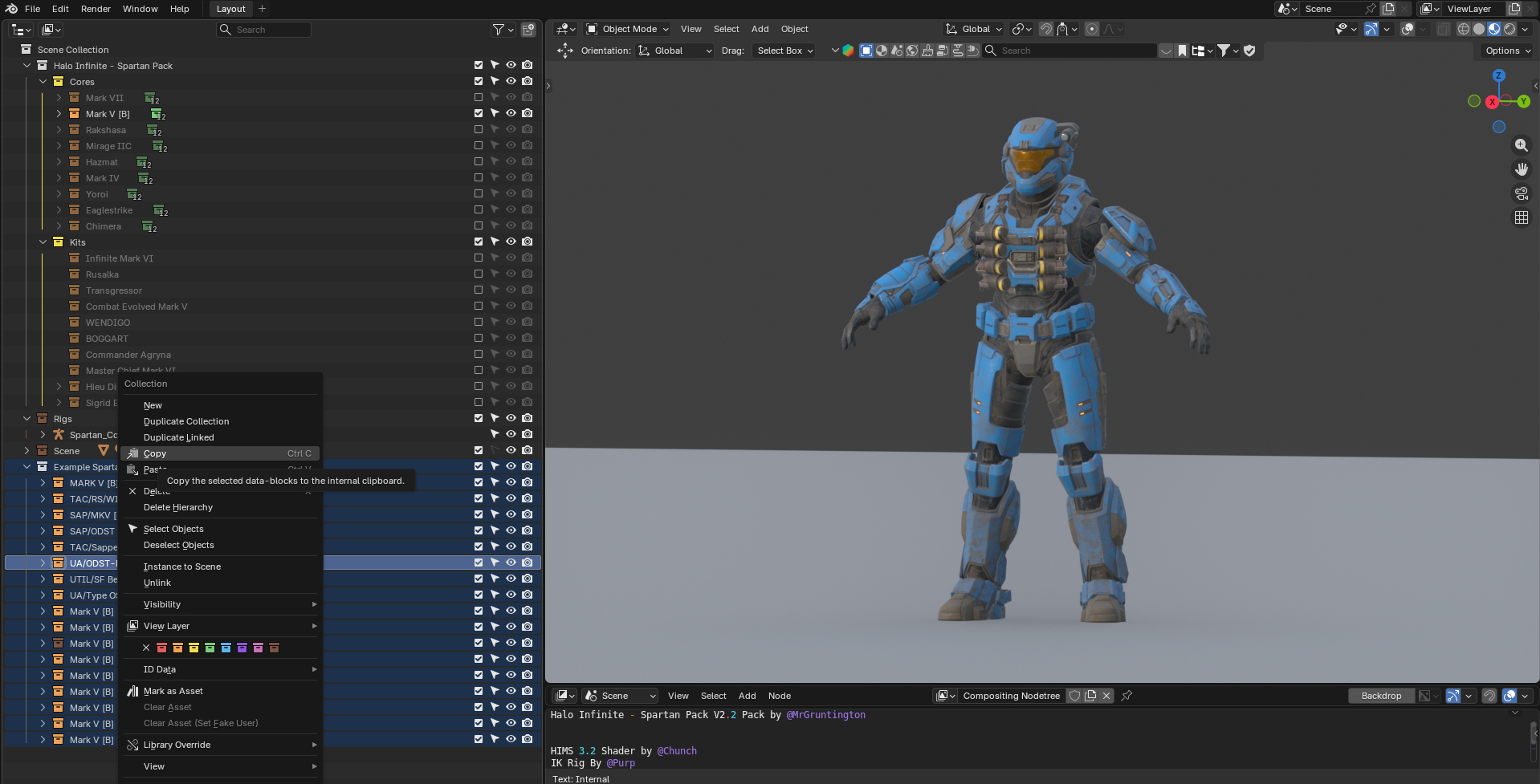
Task: Open the Object Mode dropdown
Action: (x=628, y=29)
